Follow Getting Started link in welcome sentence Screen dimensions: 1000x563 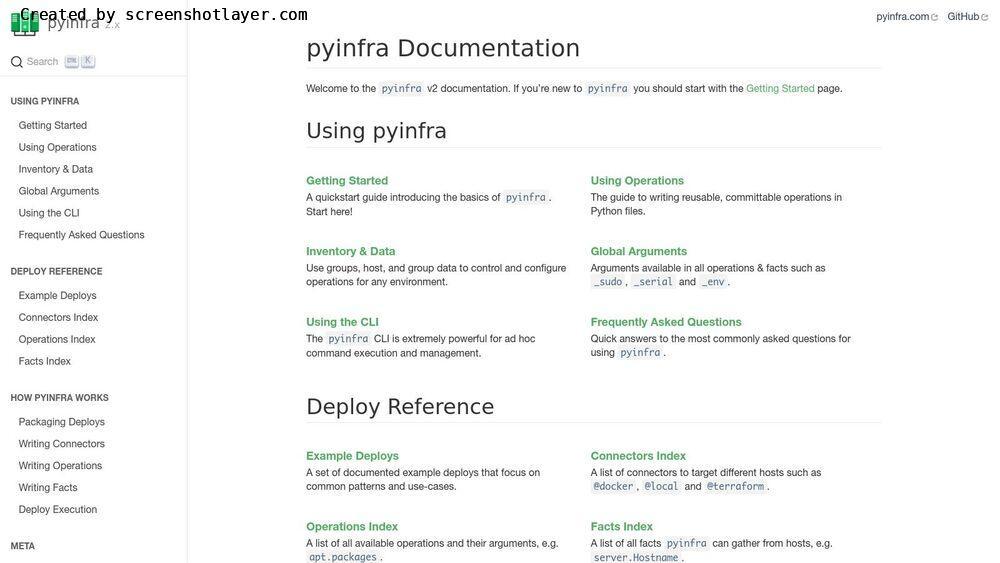click(x=780, y=89)
